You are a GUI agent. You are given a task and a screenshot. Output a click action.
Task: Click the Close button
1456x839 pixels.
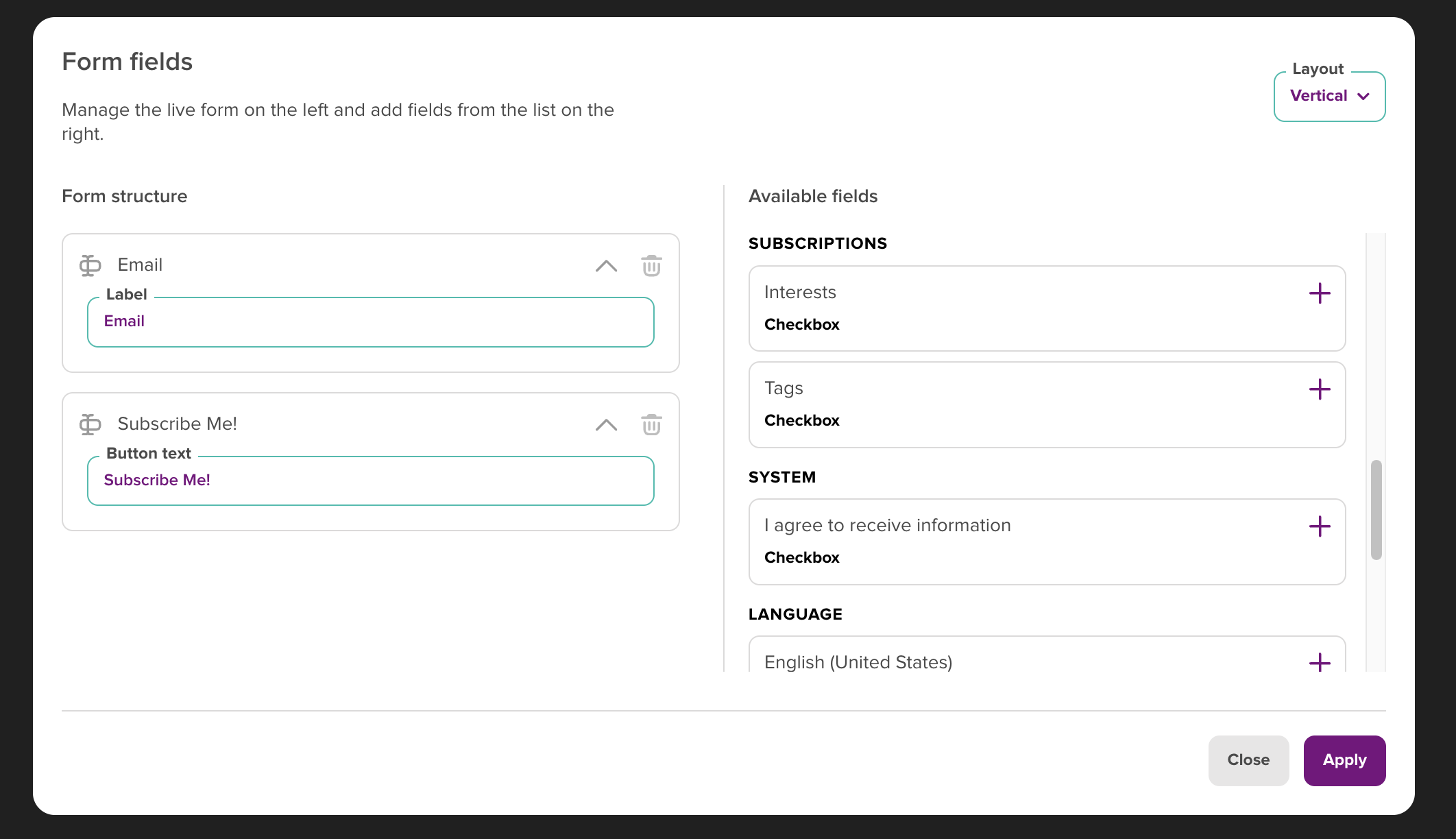[x=1248, y=760]
